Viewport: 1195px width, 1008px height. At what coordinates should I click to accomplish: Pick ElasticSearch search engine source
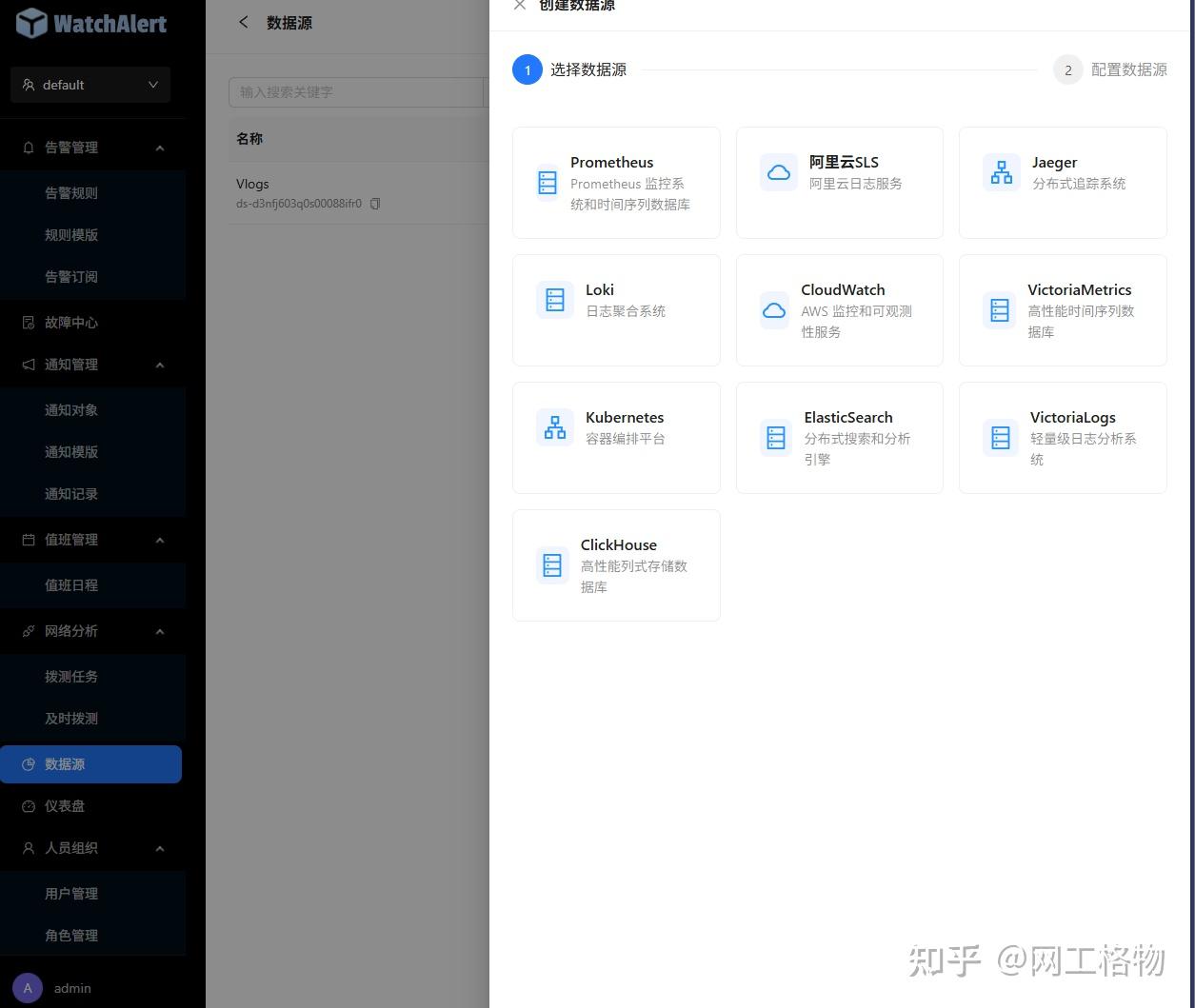click(839, 437)
